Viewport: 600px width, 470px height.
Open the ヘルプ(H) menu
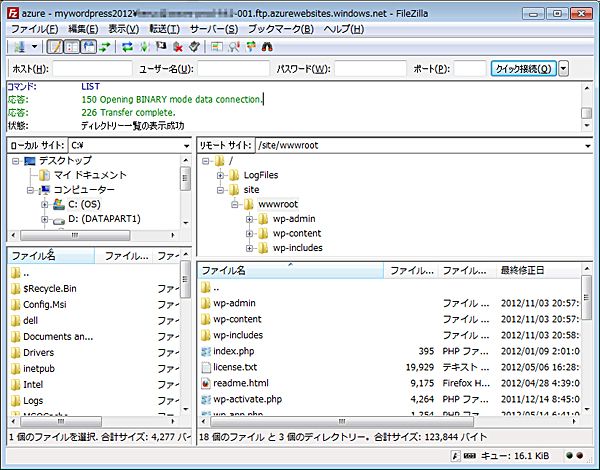pyautogui.click(x=344, y=29)
